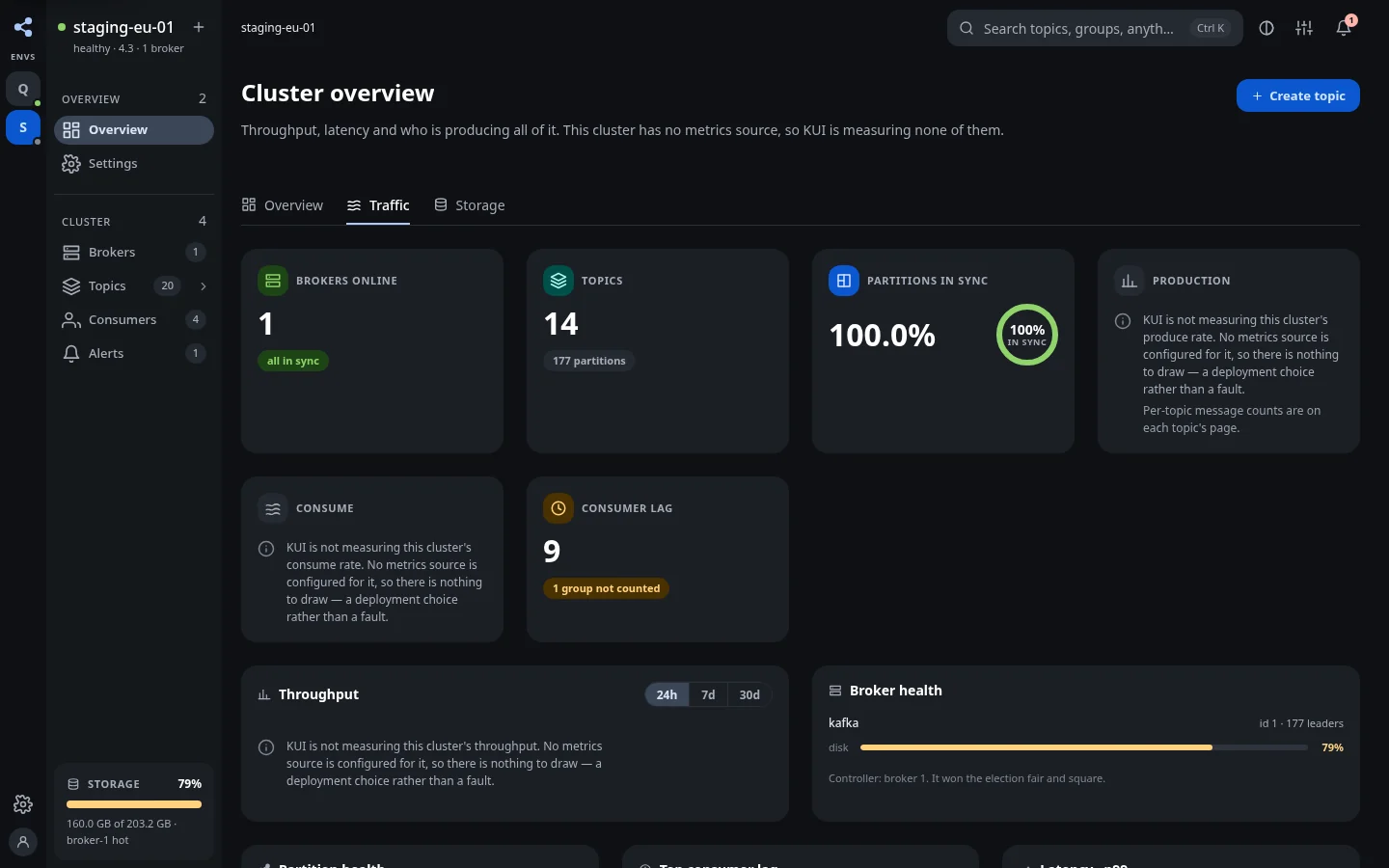Image resolution: width=1389 pixels, height=868 pixels.
Task: Expand the Topics chevron in the sidebar
Action: 203,286
